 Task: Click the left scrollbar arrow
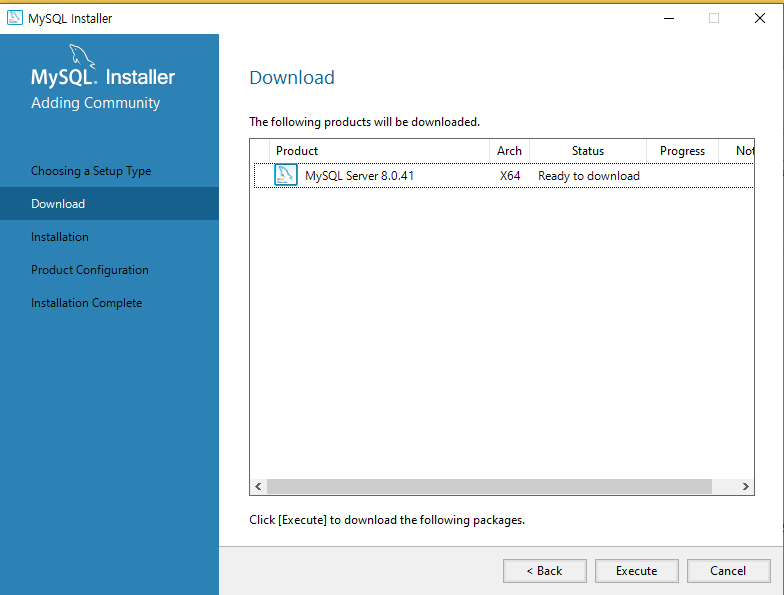coord(258,486)
